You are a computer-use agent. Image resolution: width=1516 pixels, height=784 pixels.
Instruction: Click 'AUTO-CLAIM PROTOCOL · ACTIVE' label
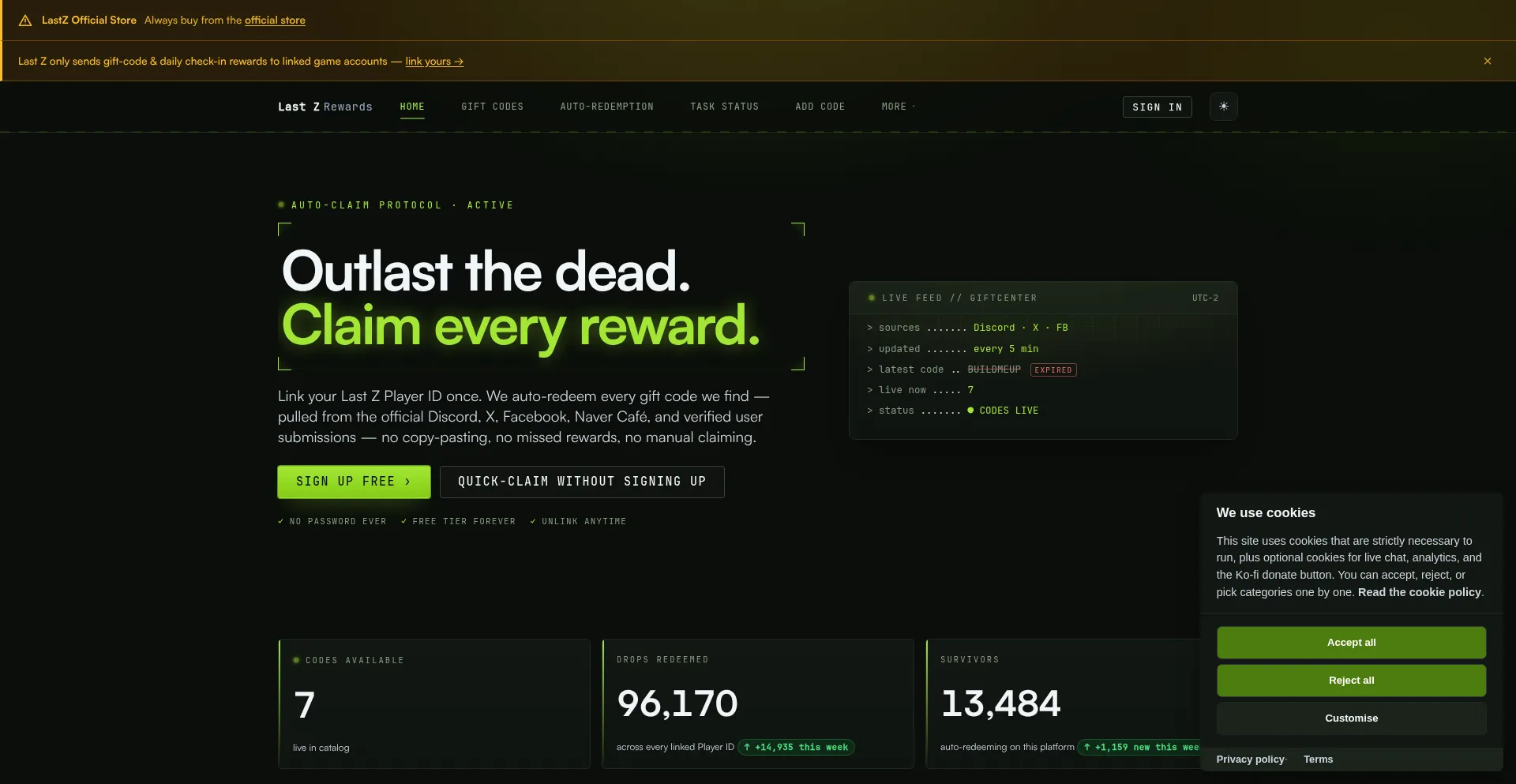coord(402,205)
